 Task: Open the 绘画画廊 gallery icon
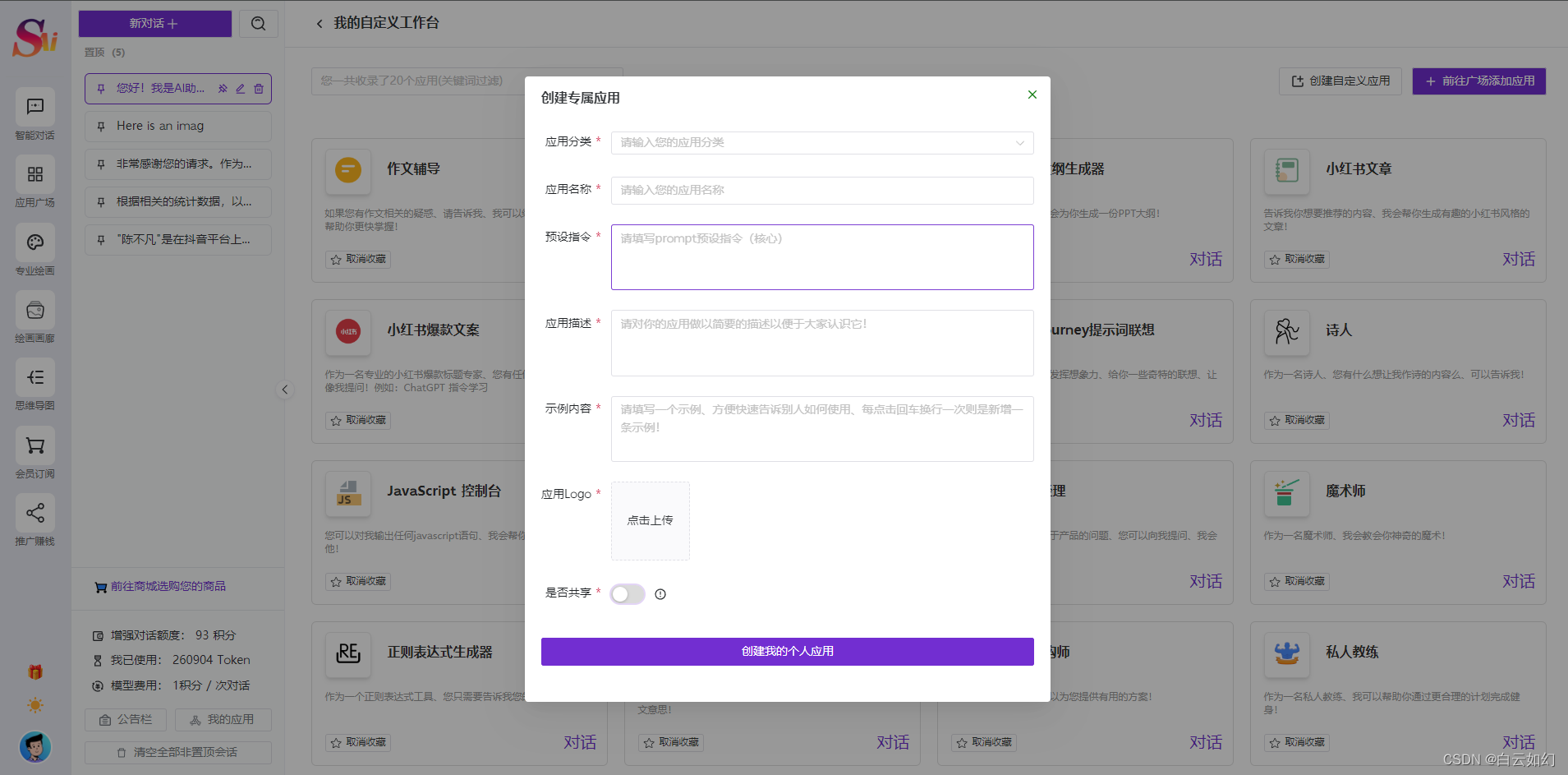click(35, 310)
